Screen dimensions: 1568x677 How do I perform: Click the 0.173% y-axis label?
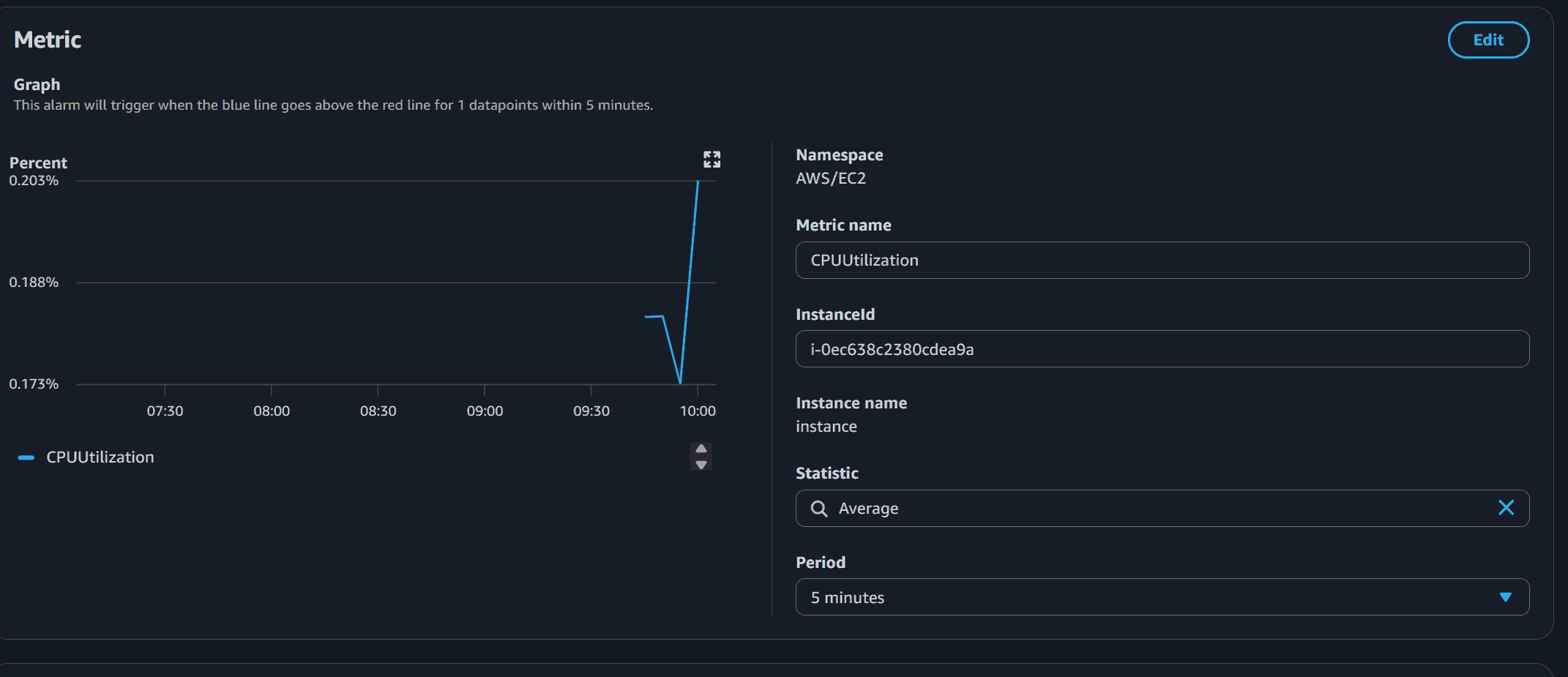coord(34,384)
